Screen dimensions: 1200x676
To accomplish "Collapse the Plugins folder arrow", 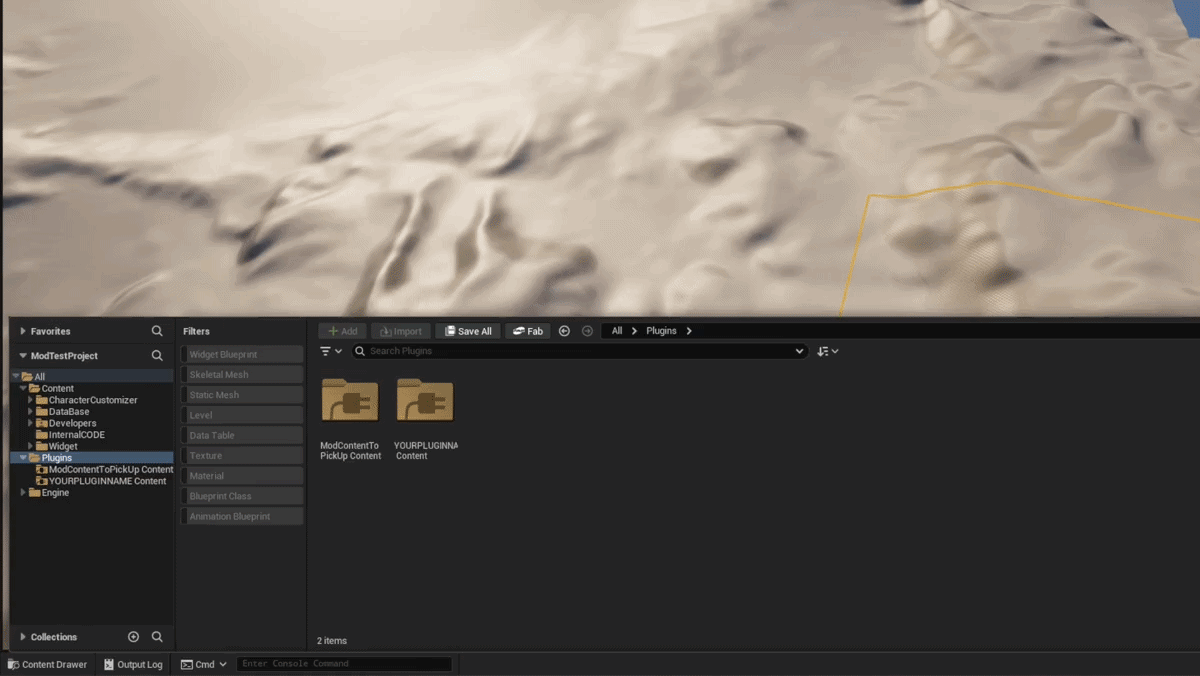I will (x=23, y=458).
